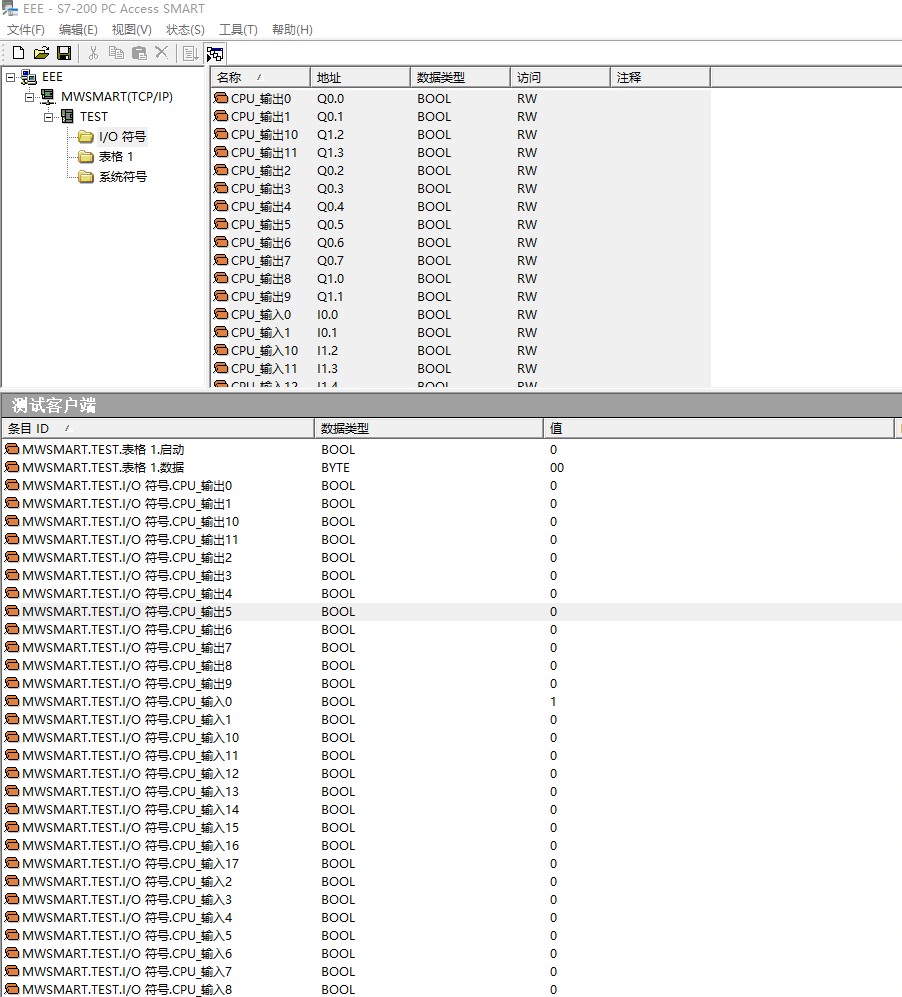The width and height of the screenshot is (902, 997).
Task: Collapse the EEE root tree node
Action: tap(10, 77)
